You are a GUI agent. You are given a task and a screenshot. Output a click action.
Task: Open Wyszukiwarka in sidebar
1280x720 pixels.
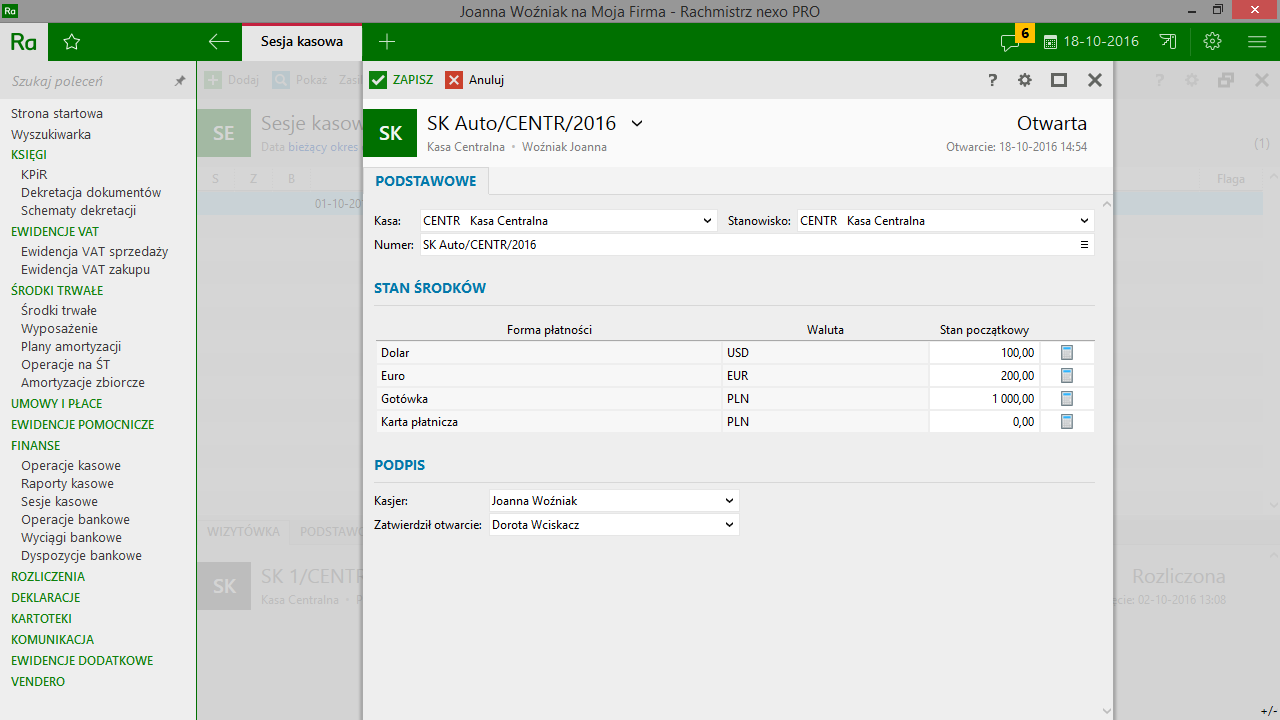pos(51,134)
